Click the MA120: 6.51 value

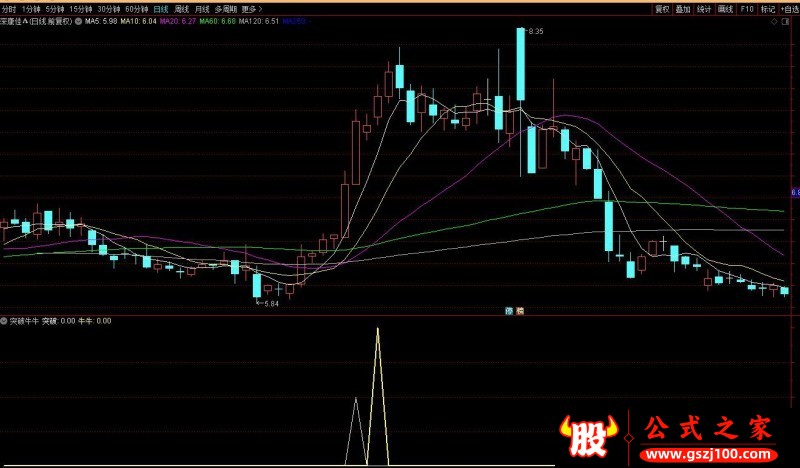(259, 21)
